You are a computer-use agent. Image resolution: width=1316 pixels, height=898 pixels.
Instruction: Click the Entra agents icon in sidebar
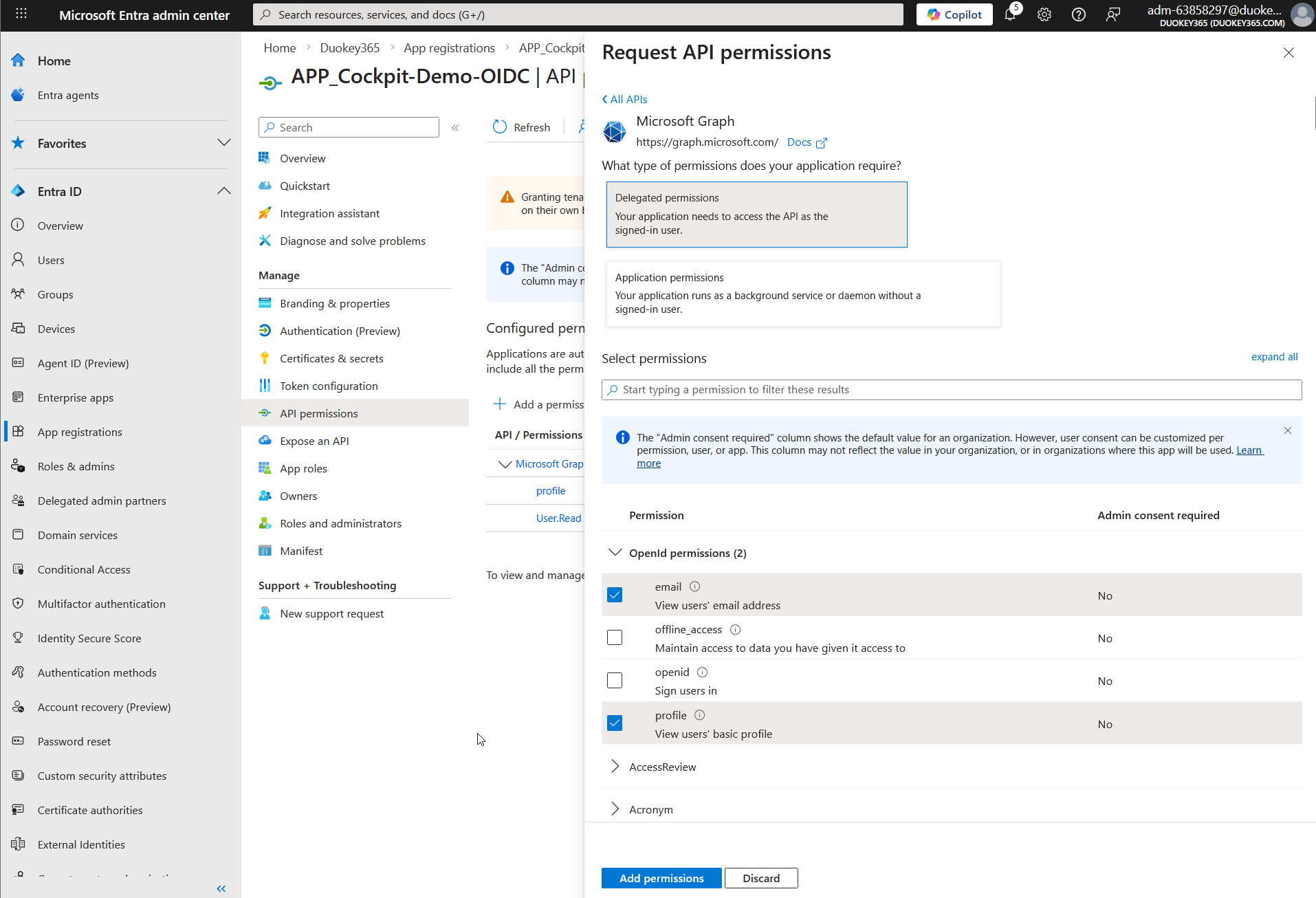18,95
